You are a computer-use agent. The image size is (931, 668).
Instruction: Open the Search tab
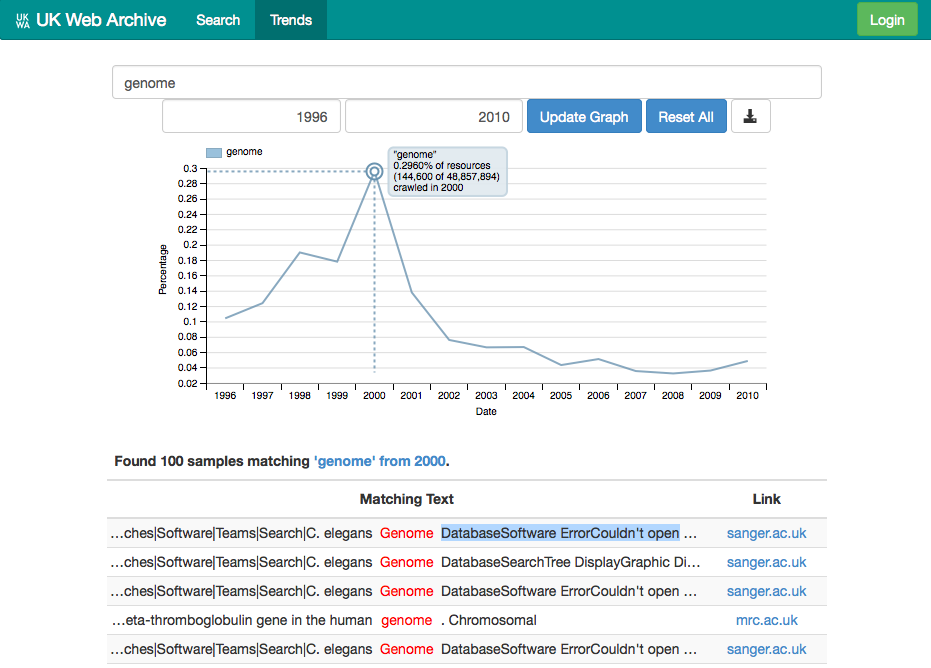(x=218, y=20)
